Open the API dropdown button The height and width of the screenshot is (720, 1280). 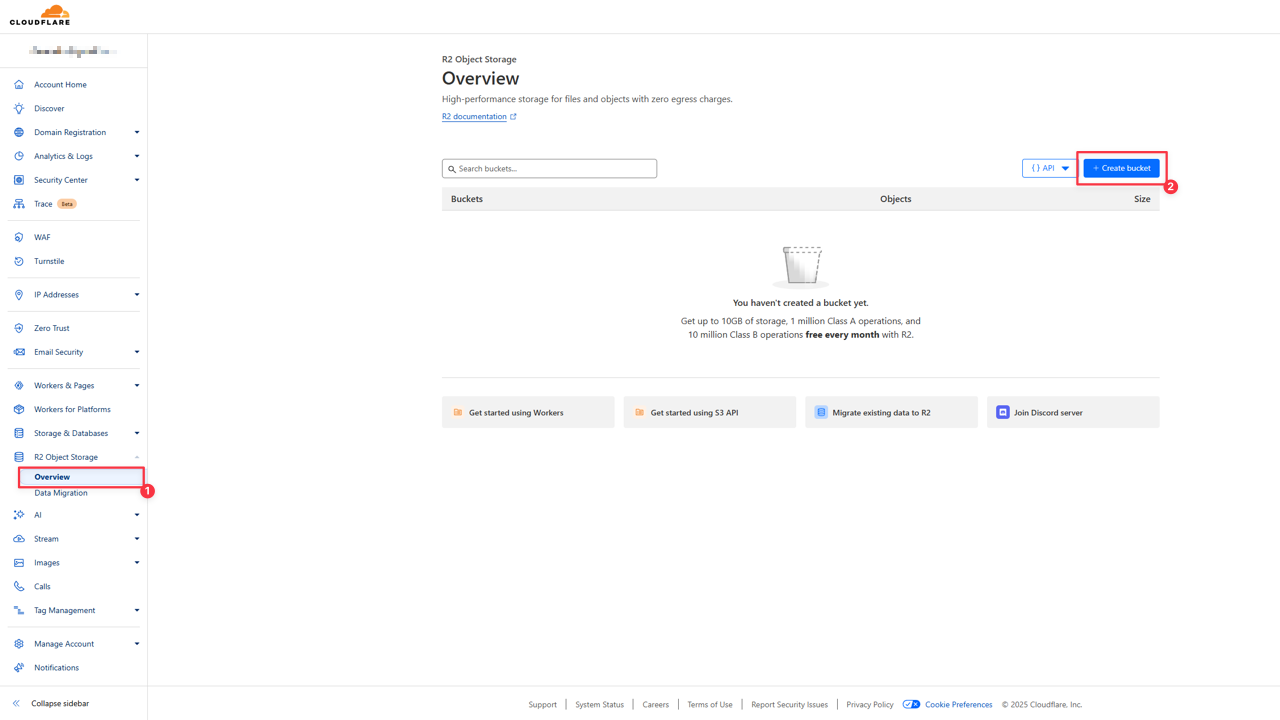1049,168
